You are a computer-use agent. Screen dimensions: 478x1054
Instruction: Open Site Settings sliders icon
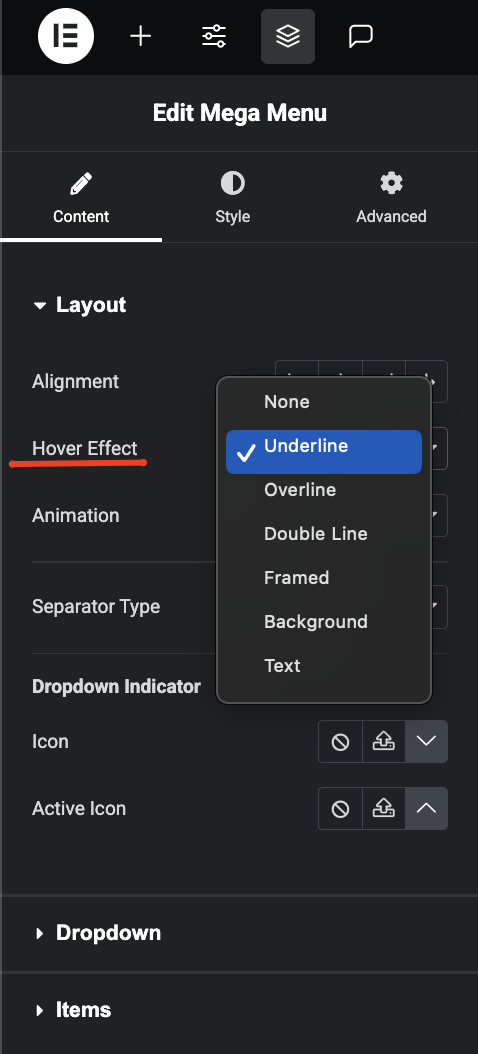tap(214, 36)
